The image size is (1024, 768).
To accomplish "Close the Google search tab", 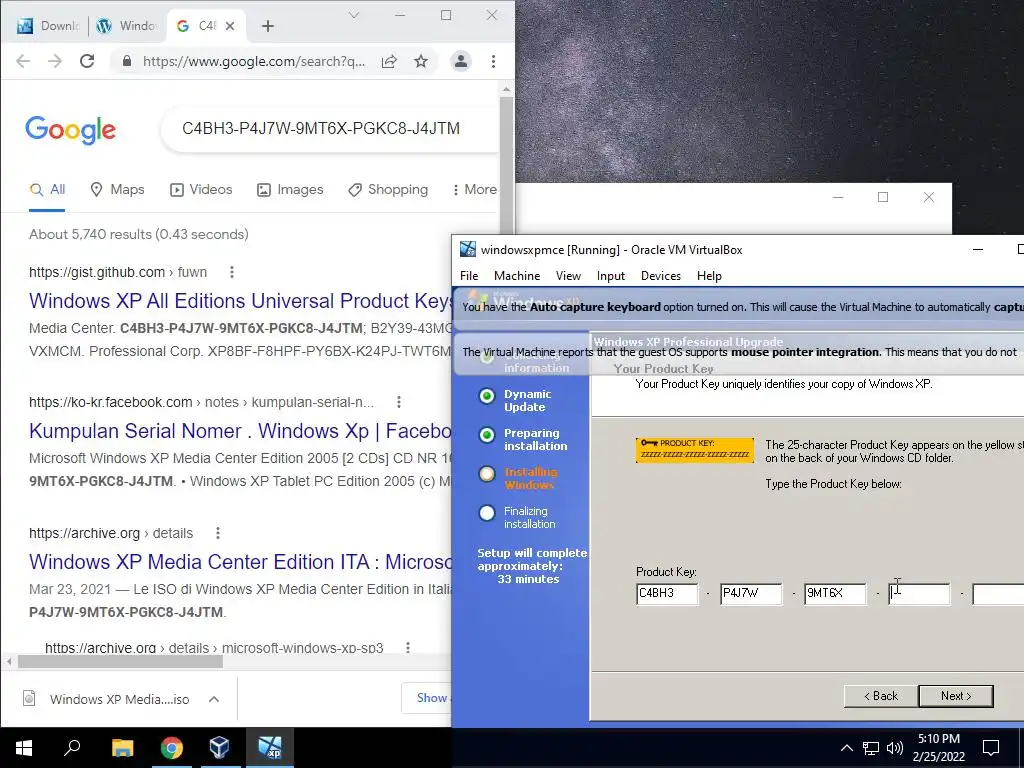I will pos(230,26).
